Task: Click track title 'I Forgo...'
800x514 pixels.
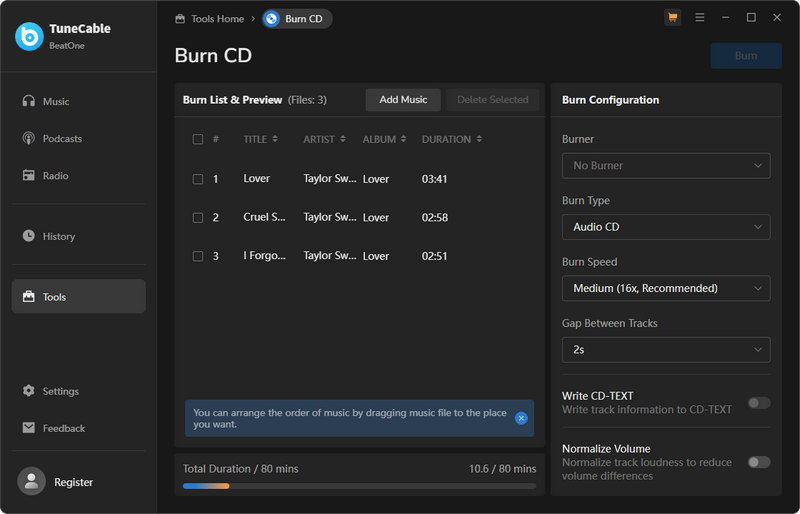Action: [264, 255]
